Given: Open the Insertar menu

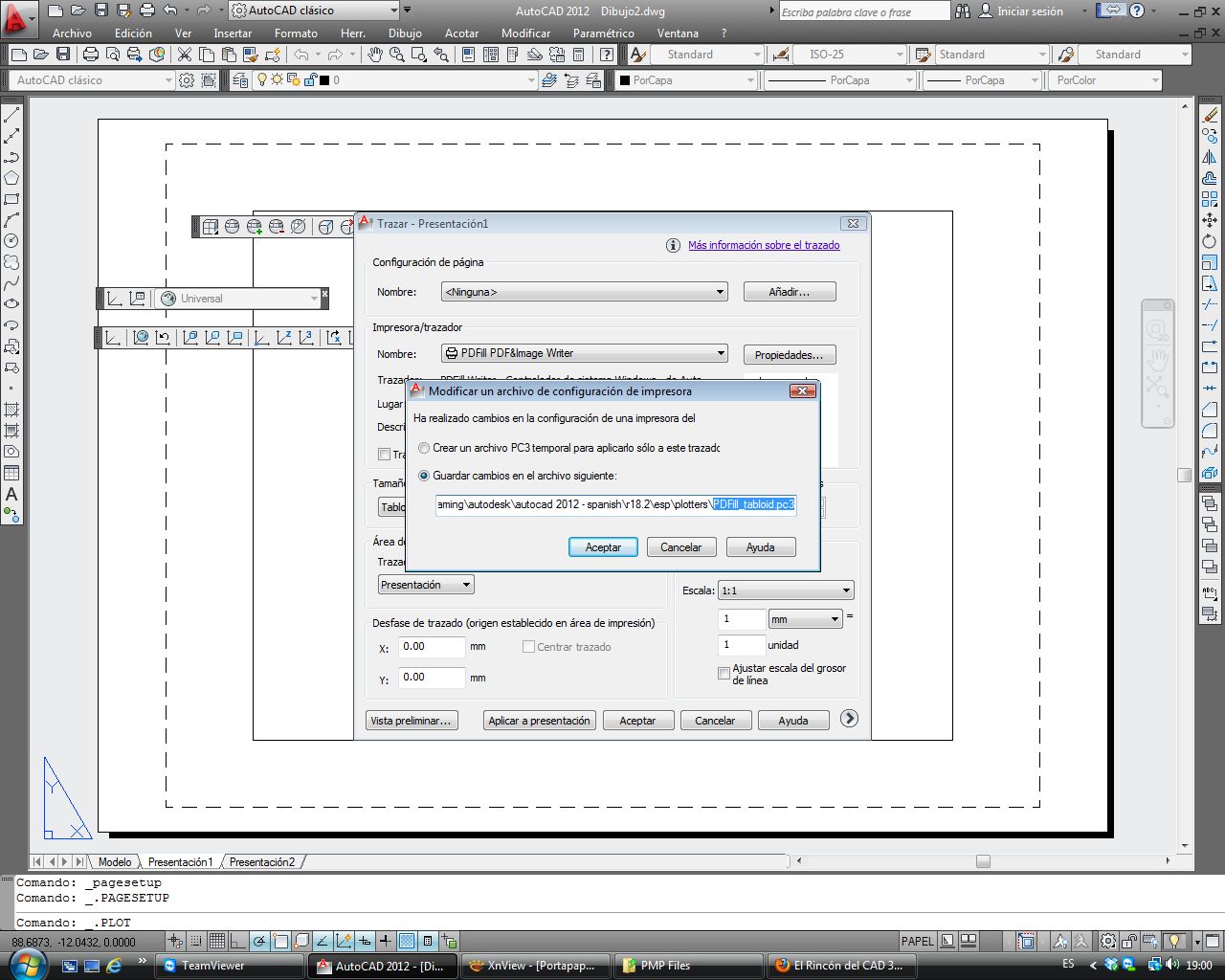Looking at the screenshot, I should [x=233, y=33].
